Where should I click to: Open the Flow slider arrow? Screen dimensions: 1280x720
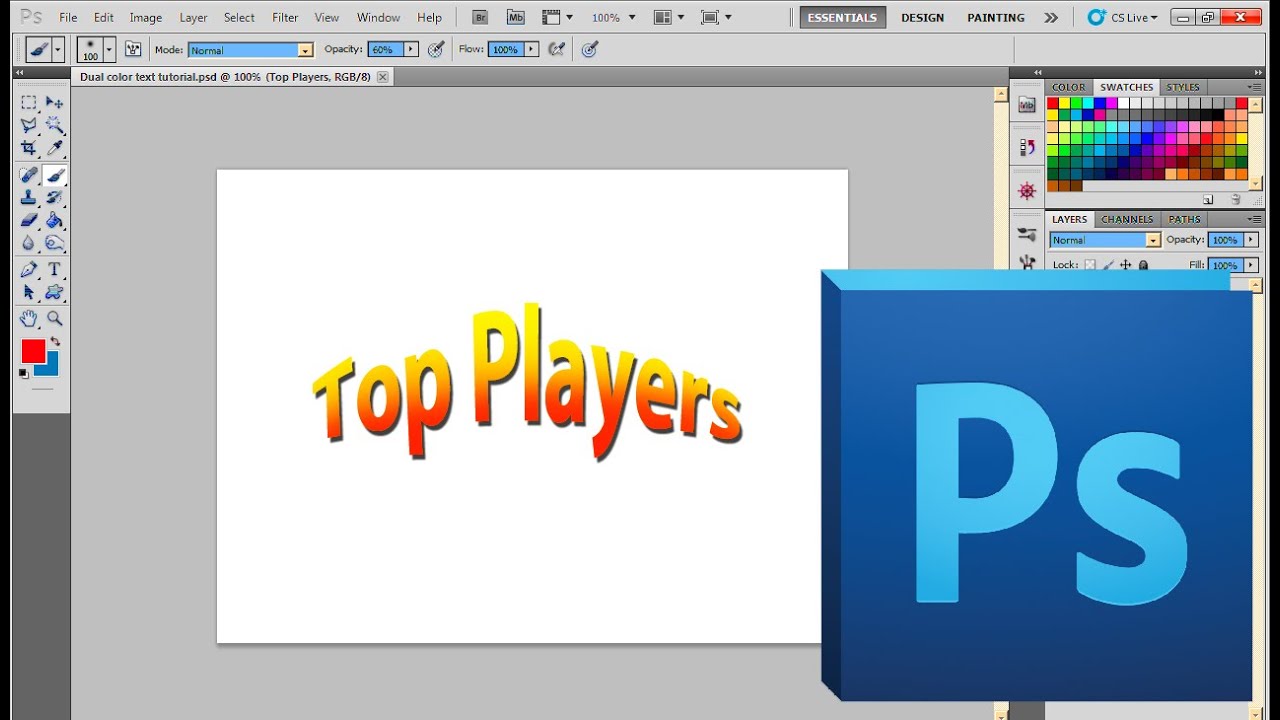pos(531,49)
